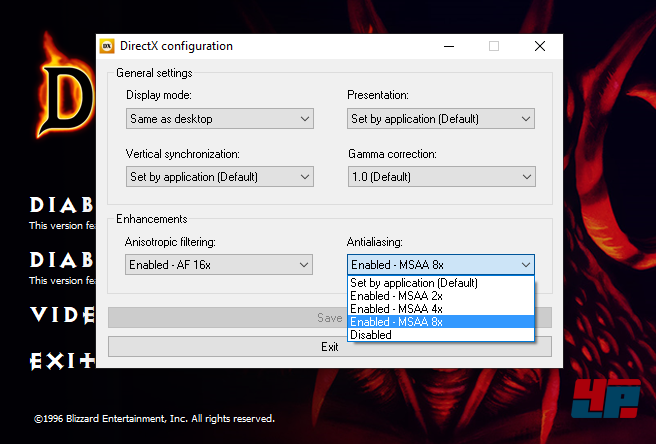Expand the Presentation combo box
The image size is (656, 444).
pyautogui.click(x=440, y=119)
